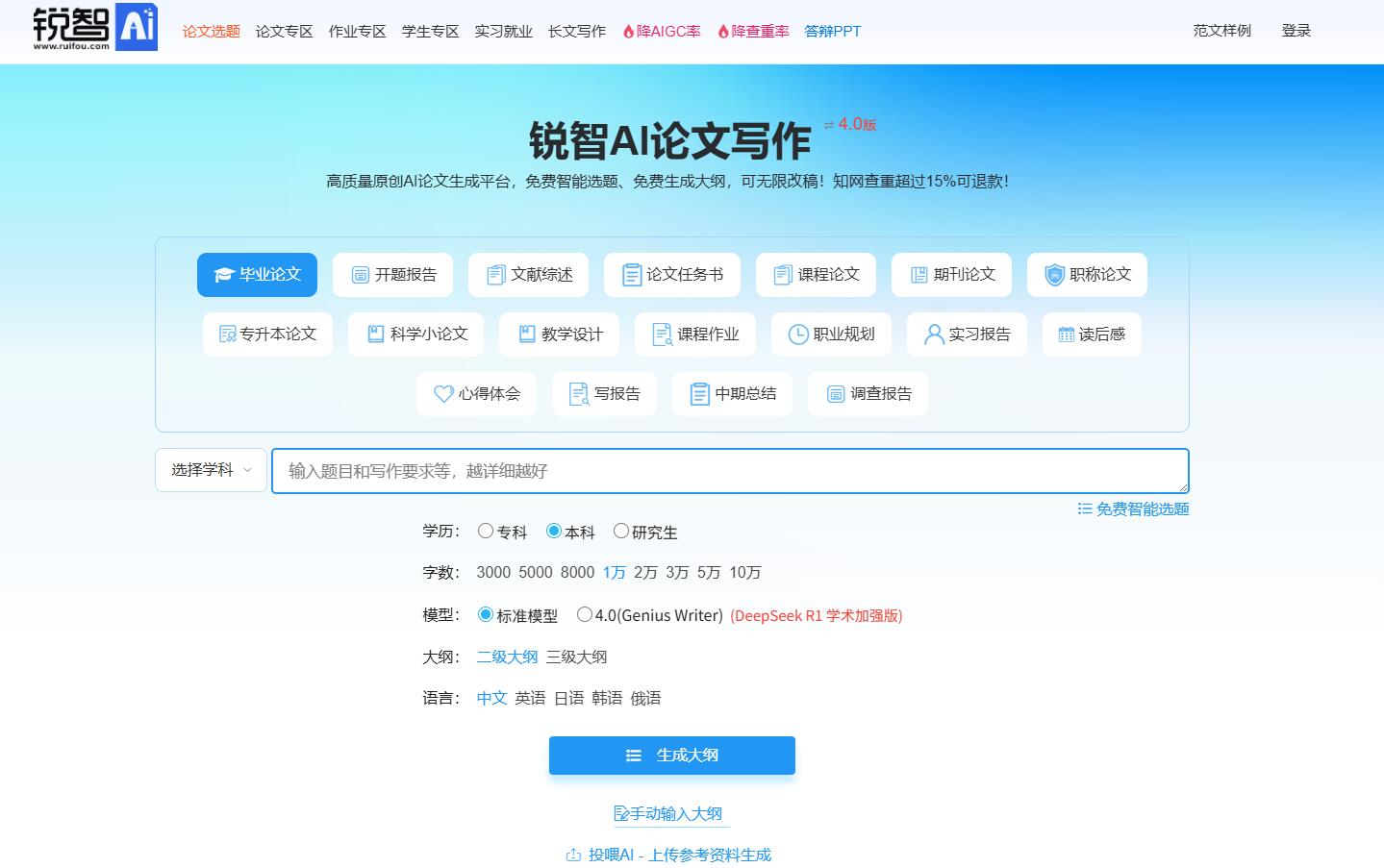Click the 登录 link
Screen dimensions: 1384x868
tap(1296, 31)
